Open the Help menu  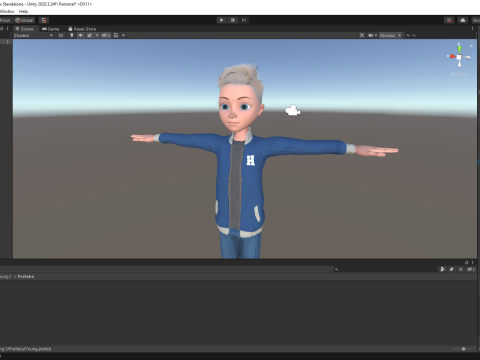(23, 11)
